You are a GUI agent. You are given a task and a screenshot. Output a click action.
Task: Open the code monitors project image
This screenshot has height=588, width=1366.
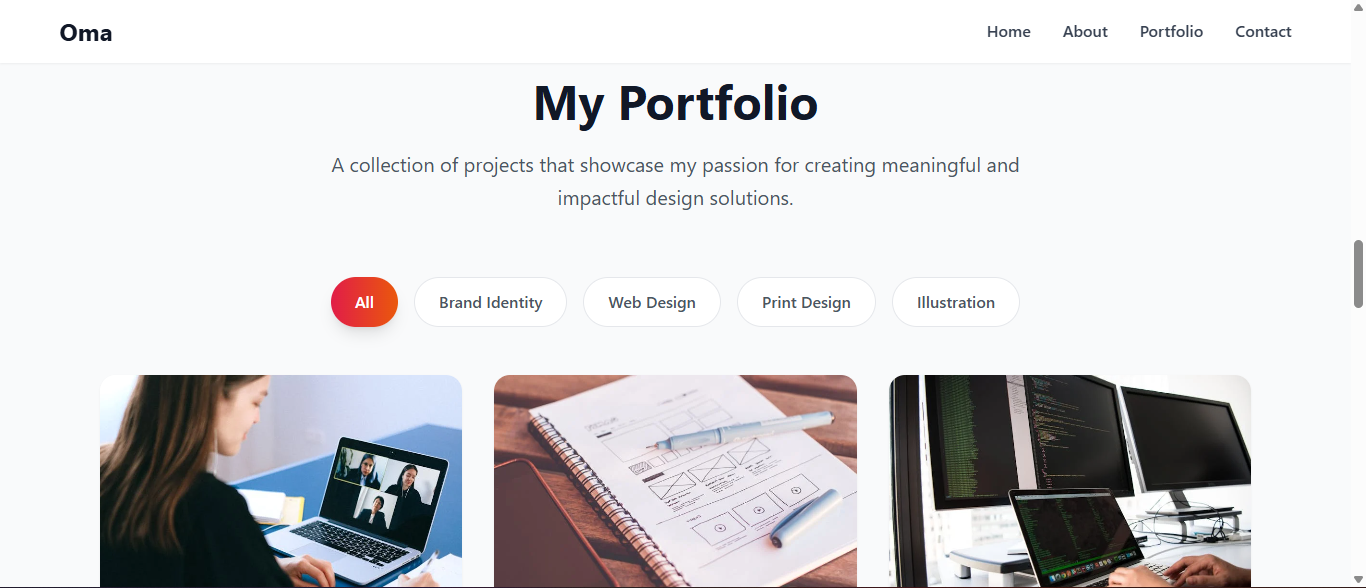(1070, 481)
